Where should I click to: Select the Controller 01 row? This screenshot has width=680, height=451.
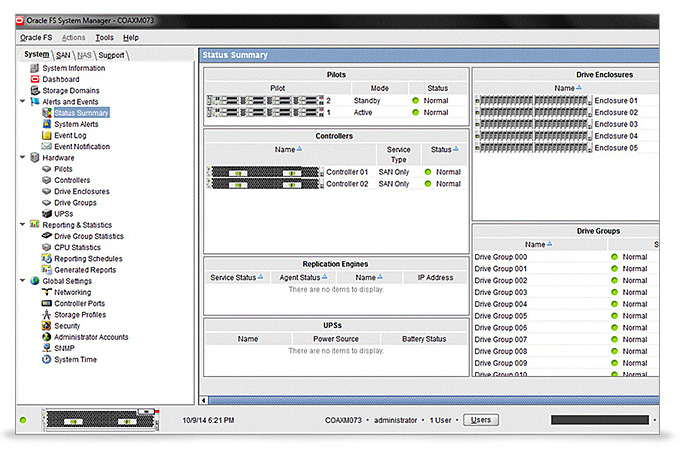pyautogui.click(x=336, y=172)
